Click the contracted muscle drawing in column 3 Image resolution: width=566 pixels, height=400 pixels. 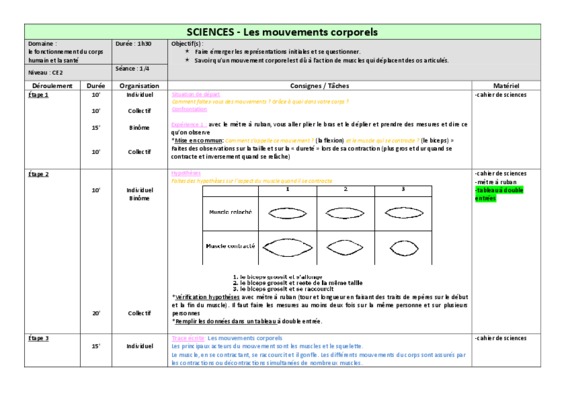[x=404, y=248]
